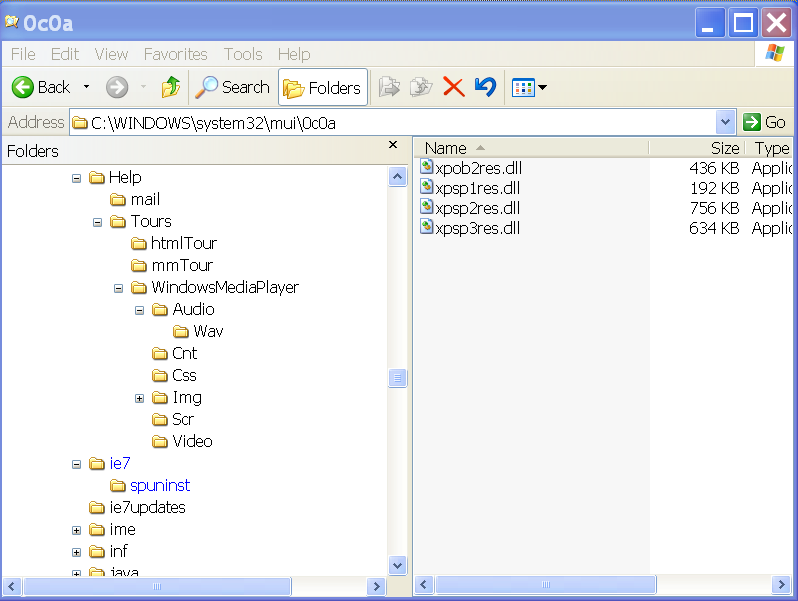798x601 pixels.
Task: Click folder tree scroll up arrow
Action: pyautogui.click(x=397, y=177)
